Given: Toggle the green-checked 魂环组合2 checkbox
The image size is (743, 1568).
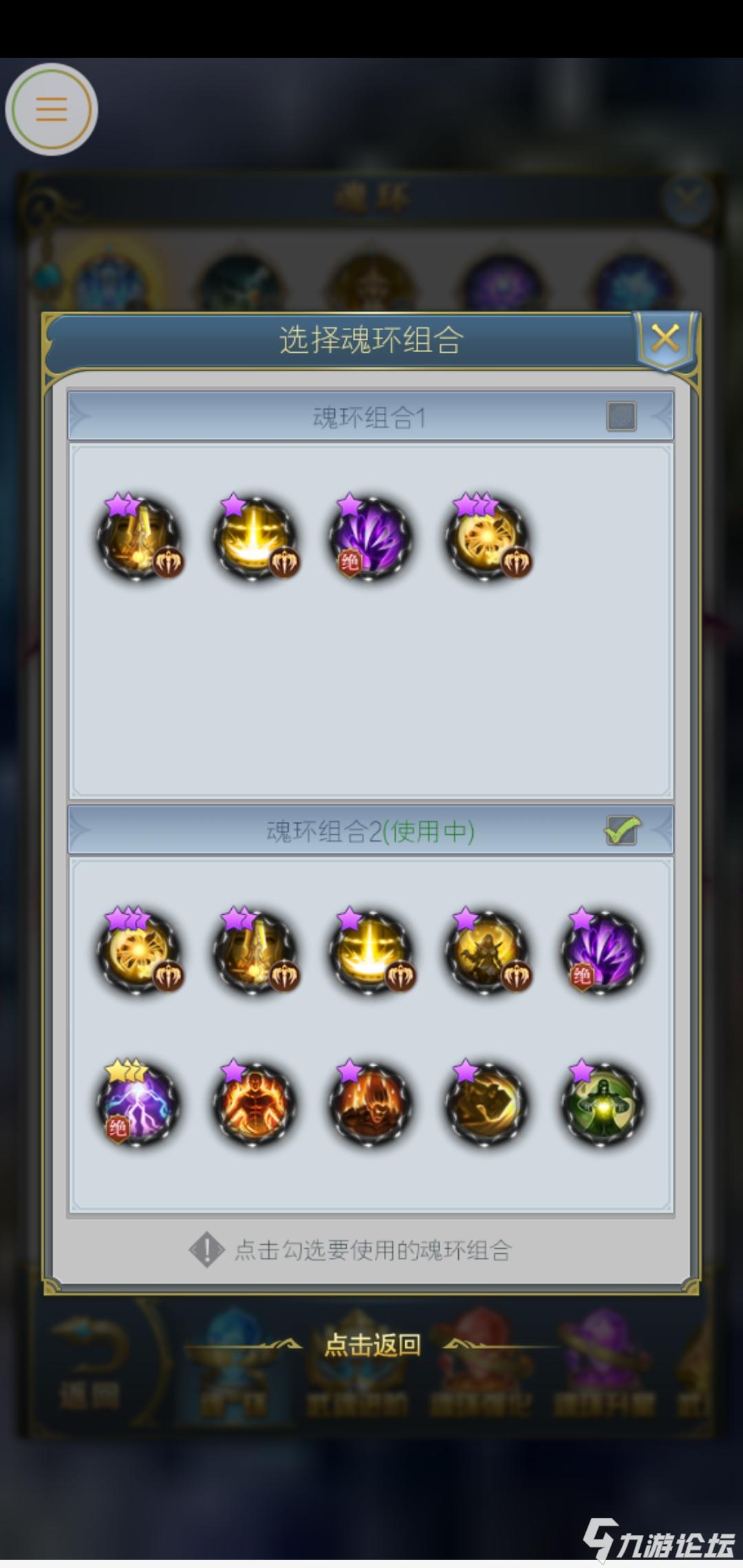Looking at the screenshot, I should pyautogui.click(x=622, y=831).
